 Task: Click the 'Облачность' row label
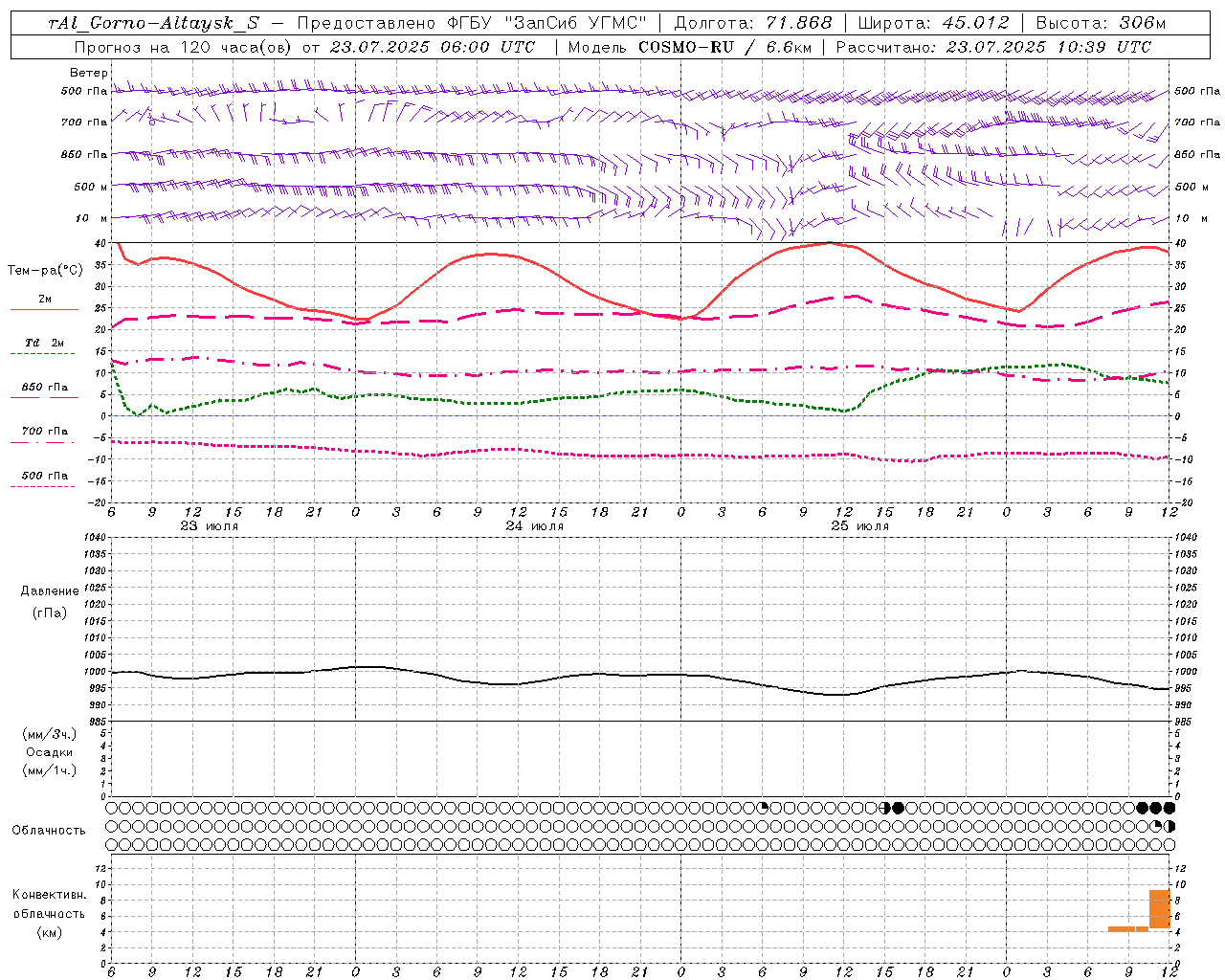49,830
